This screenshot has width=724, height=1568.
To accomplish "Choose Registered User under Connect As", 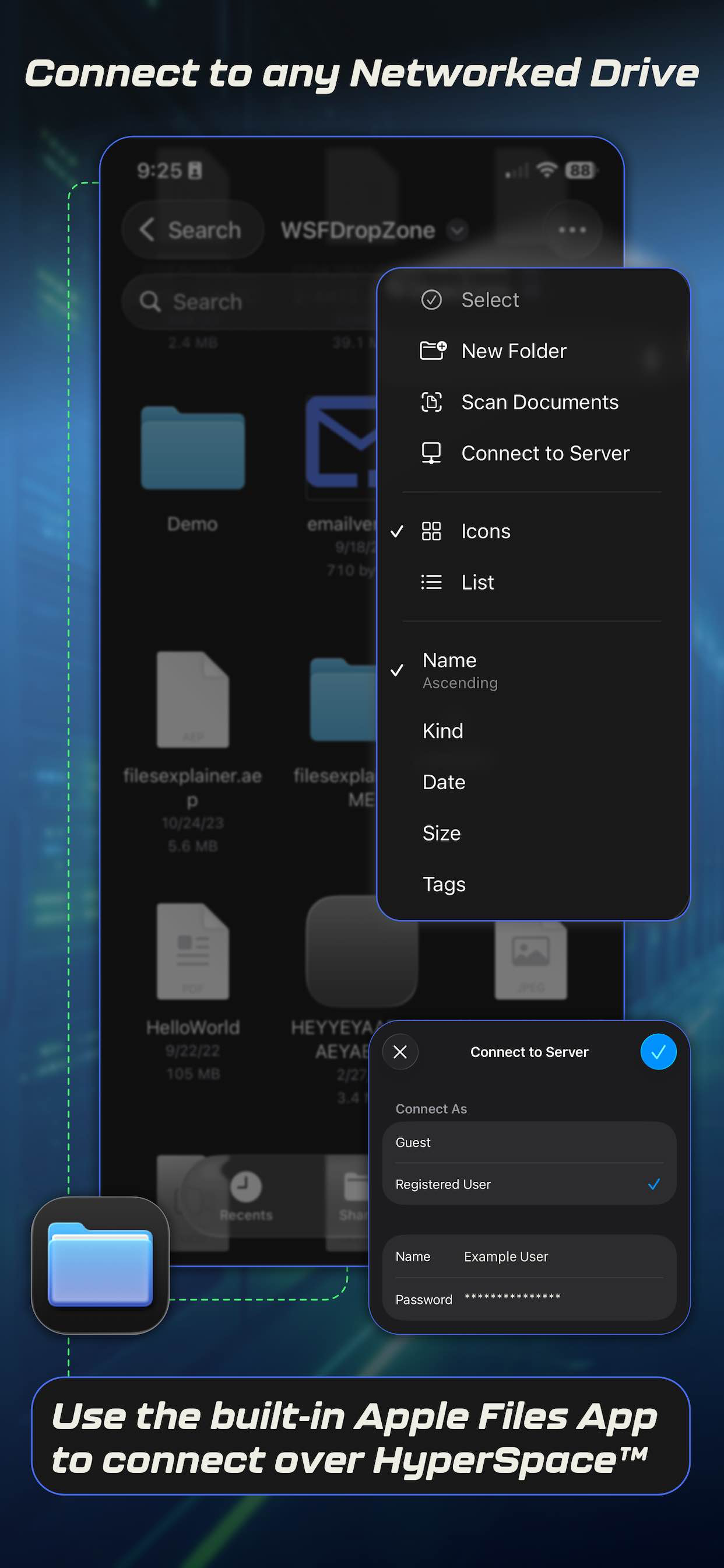I will 529,1185.
